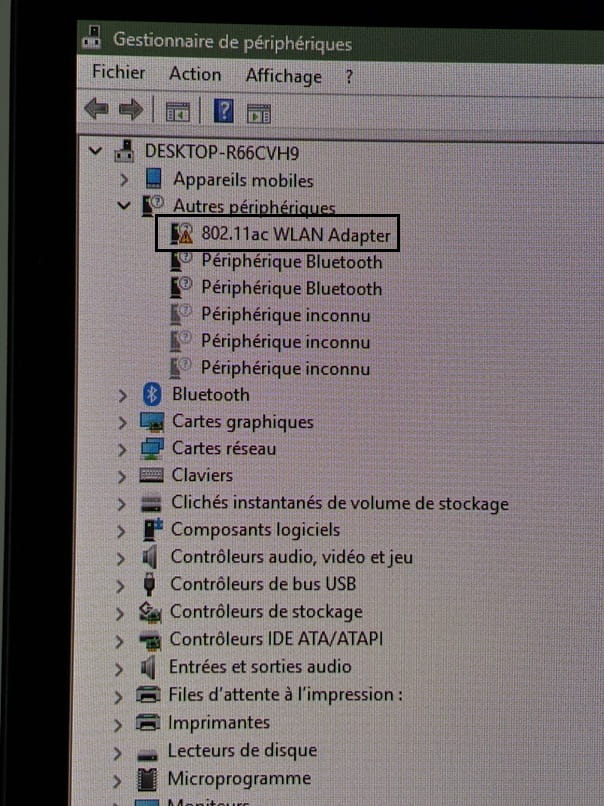Click the Autres périphériques question-mark icon
The image size is (604, 806).
152,205
